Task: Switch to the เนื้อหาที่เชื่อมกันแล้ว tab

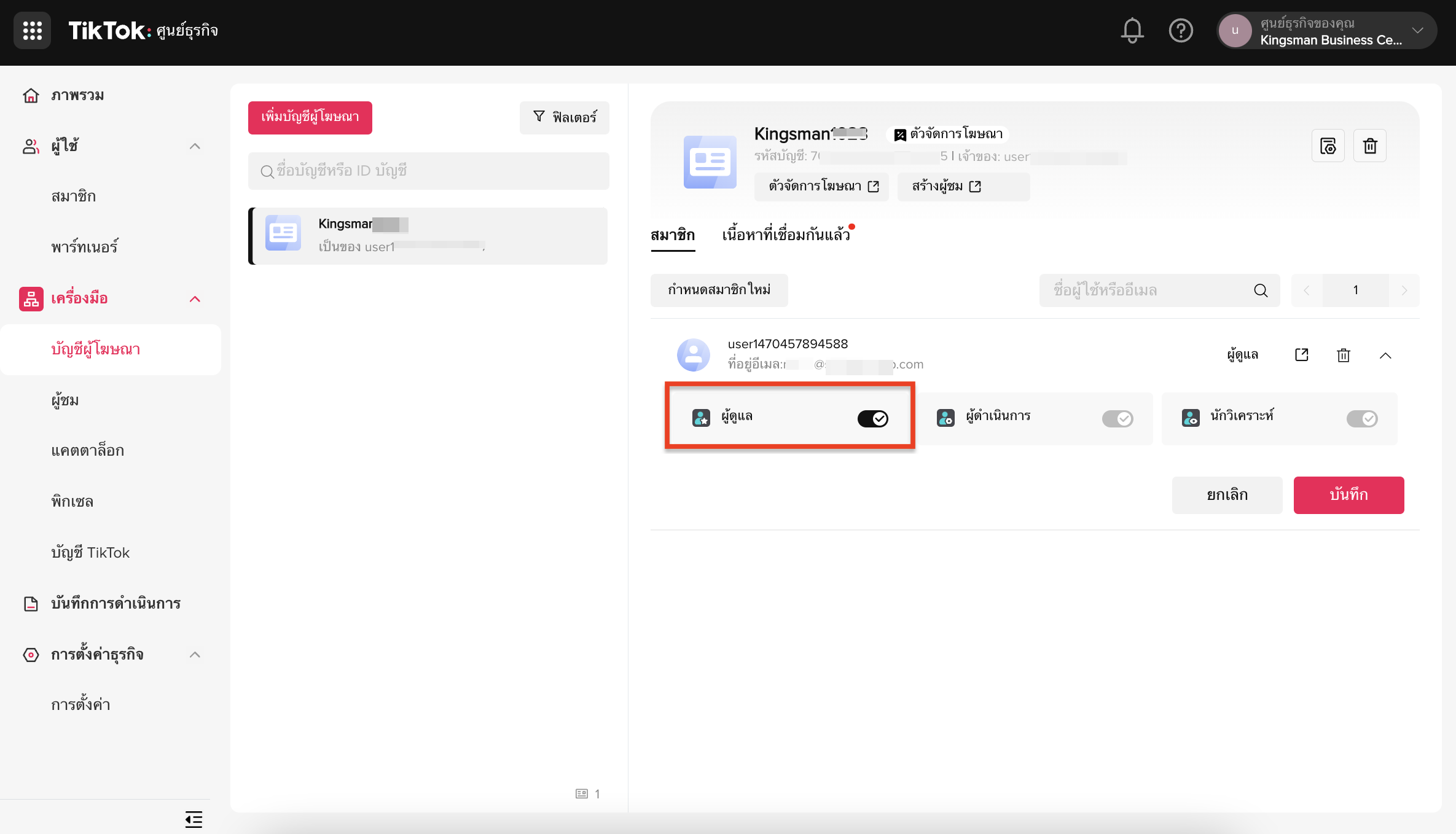Action: click(786, 235)
